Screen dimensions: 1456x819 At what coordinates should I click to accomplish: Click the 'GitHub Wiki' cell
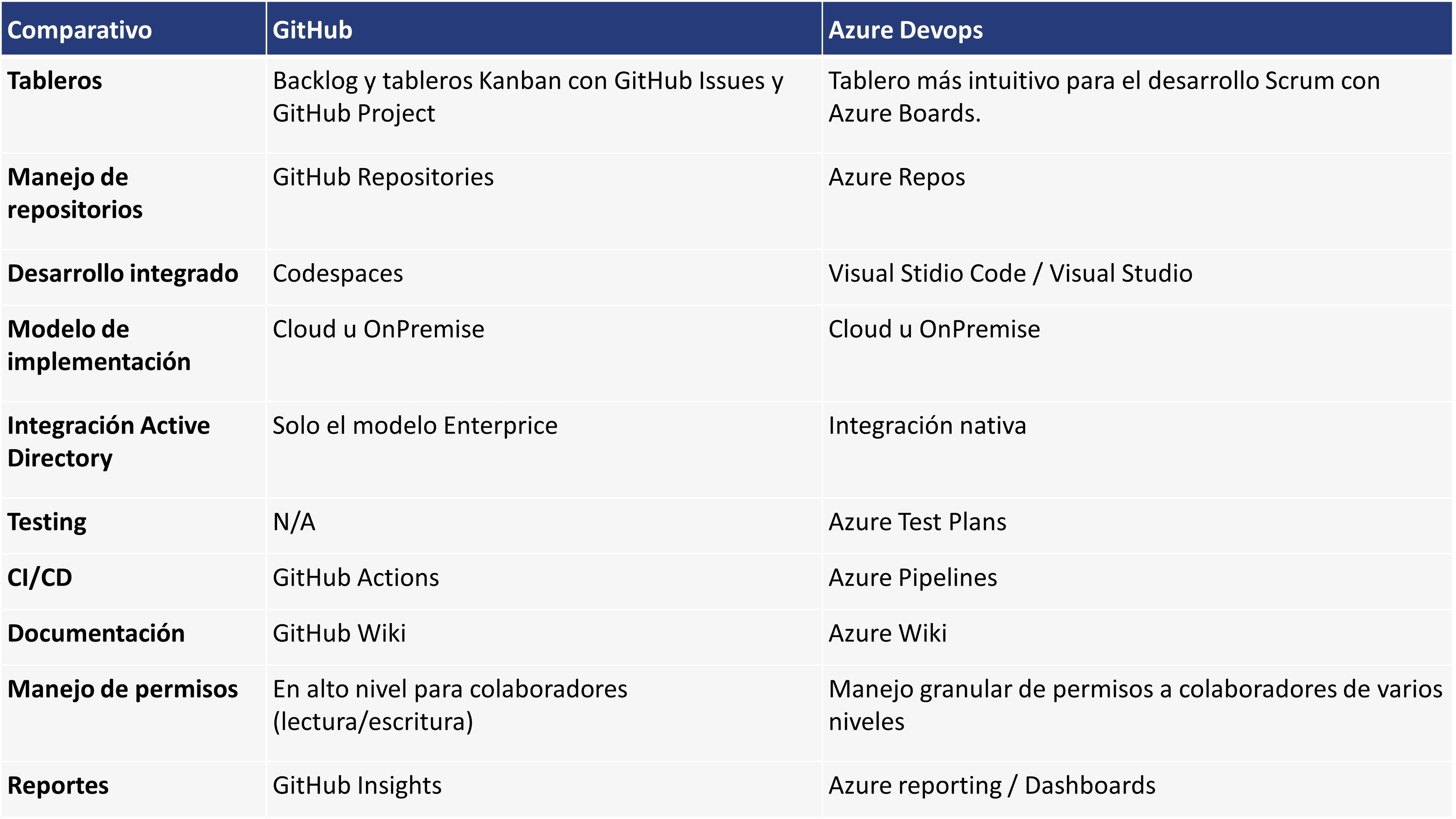pyautogui.click(x=544, y=637)
